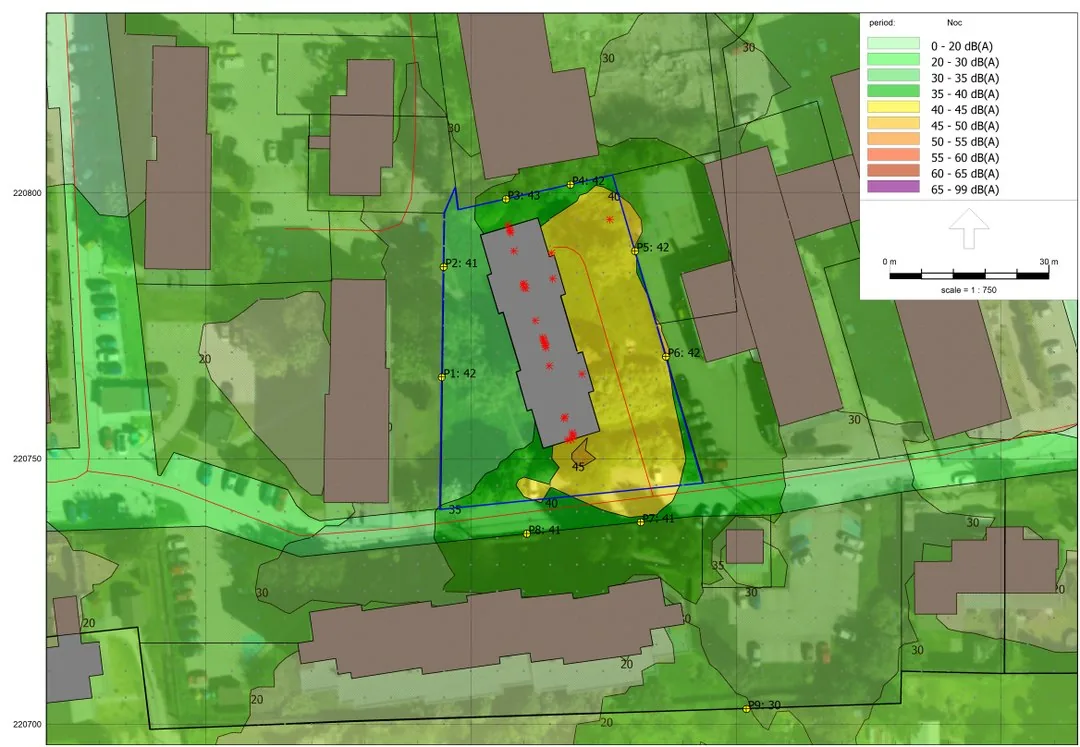
Task: Select receptor point marker P7
Action: coord(641,522)
